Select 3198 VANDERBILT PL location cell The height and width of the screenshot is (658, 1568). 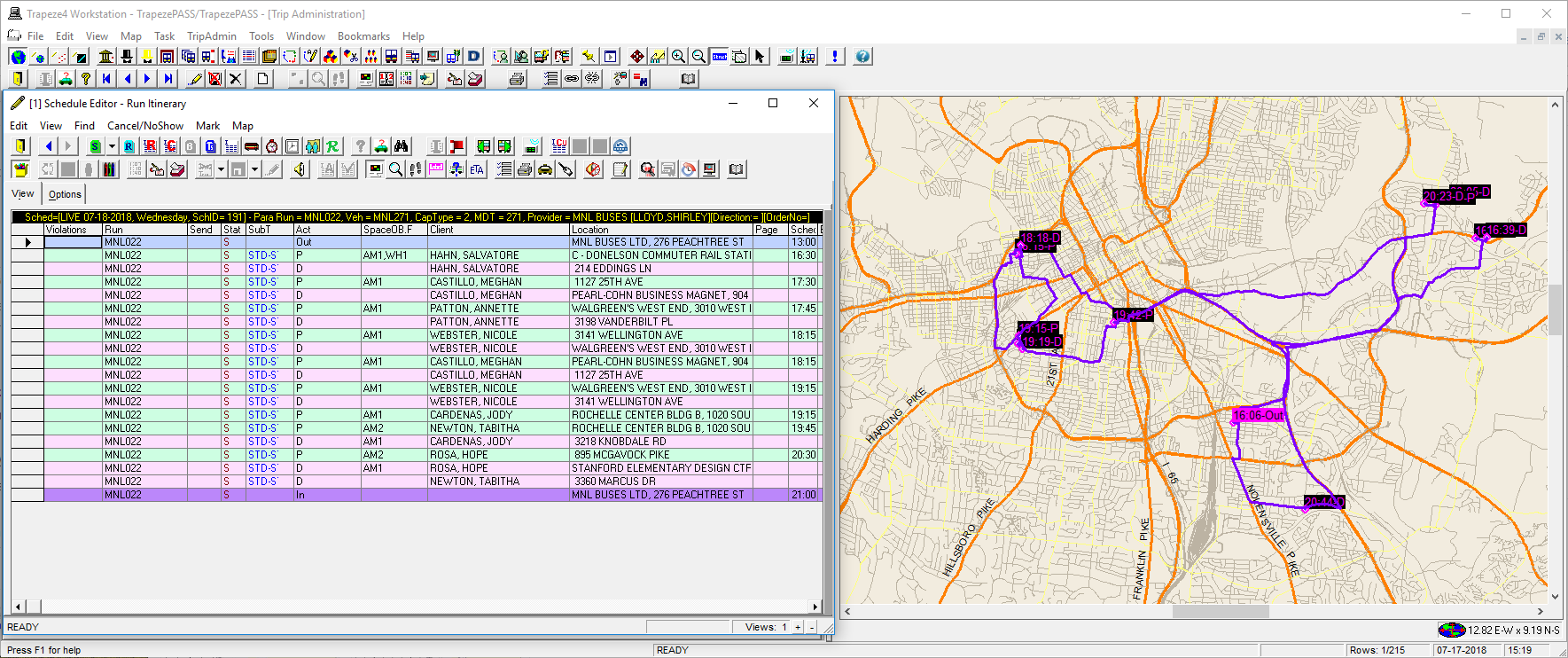661,322
